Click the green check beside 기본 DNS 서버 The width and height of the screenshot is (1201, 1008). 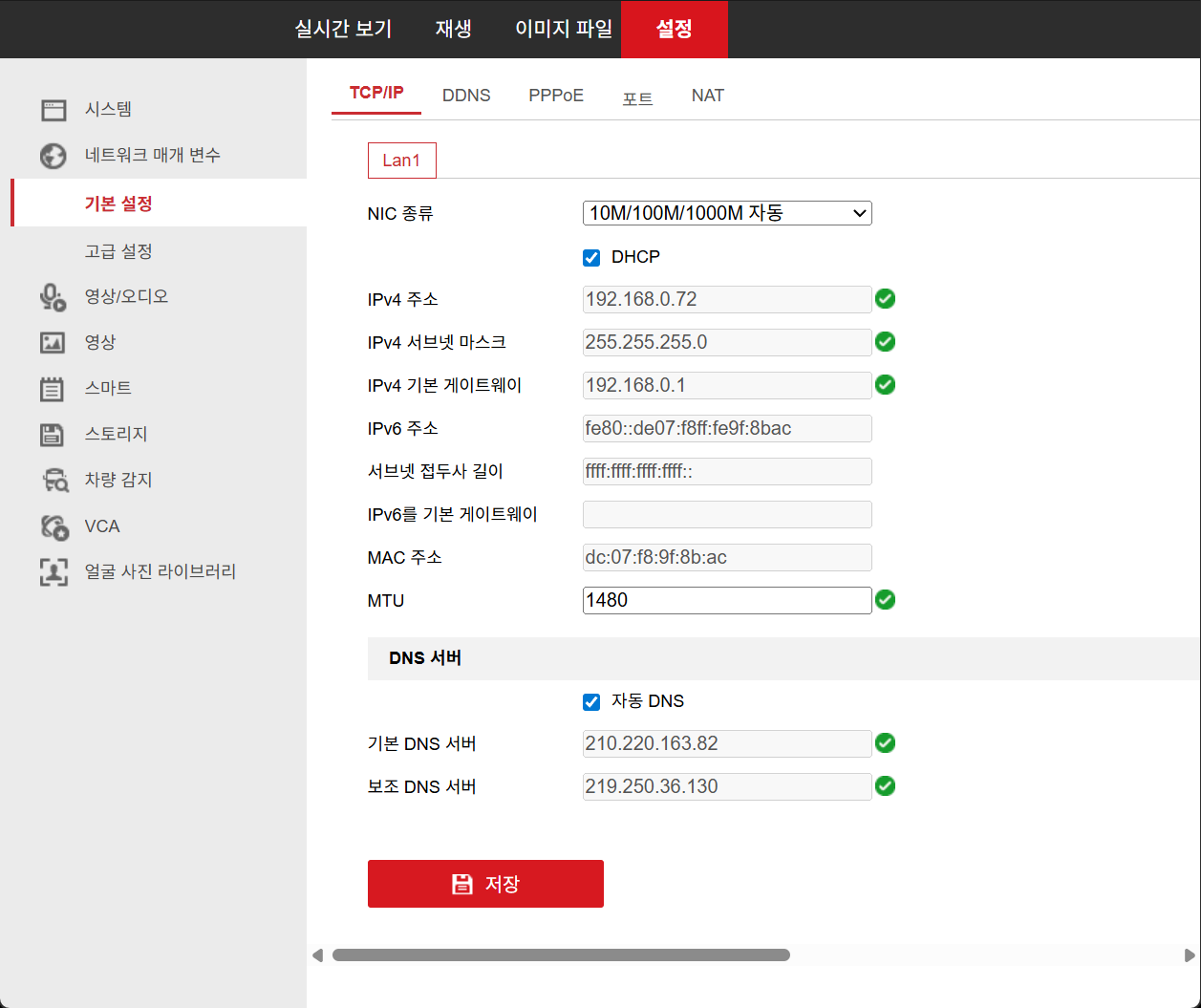pos(886,743)
